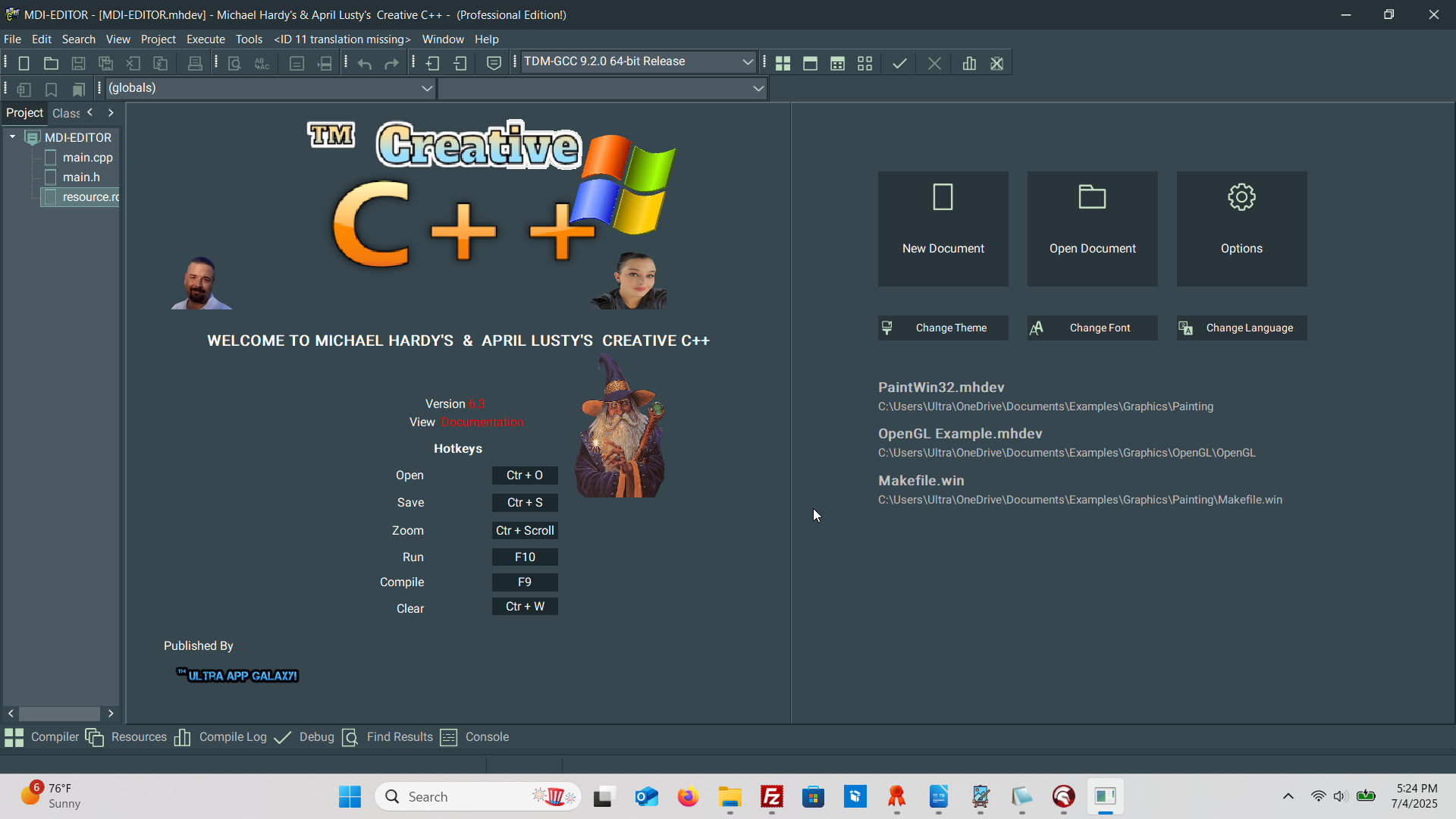
Task: Click the X Stop execution icon
Action: (x=934, y=64)
